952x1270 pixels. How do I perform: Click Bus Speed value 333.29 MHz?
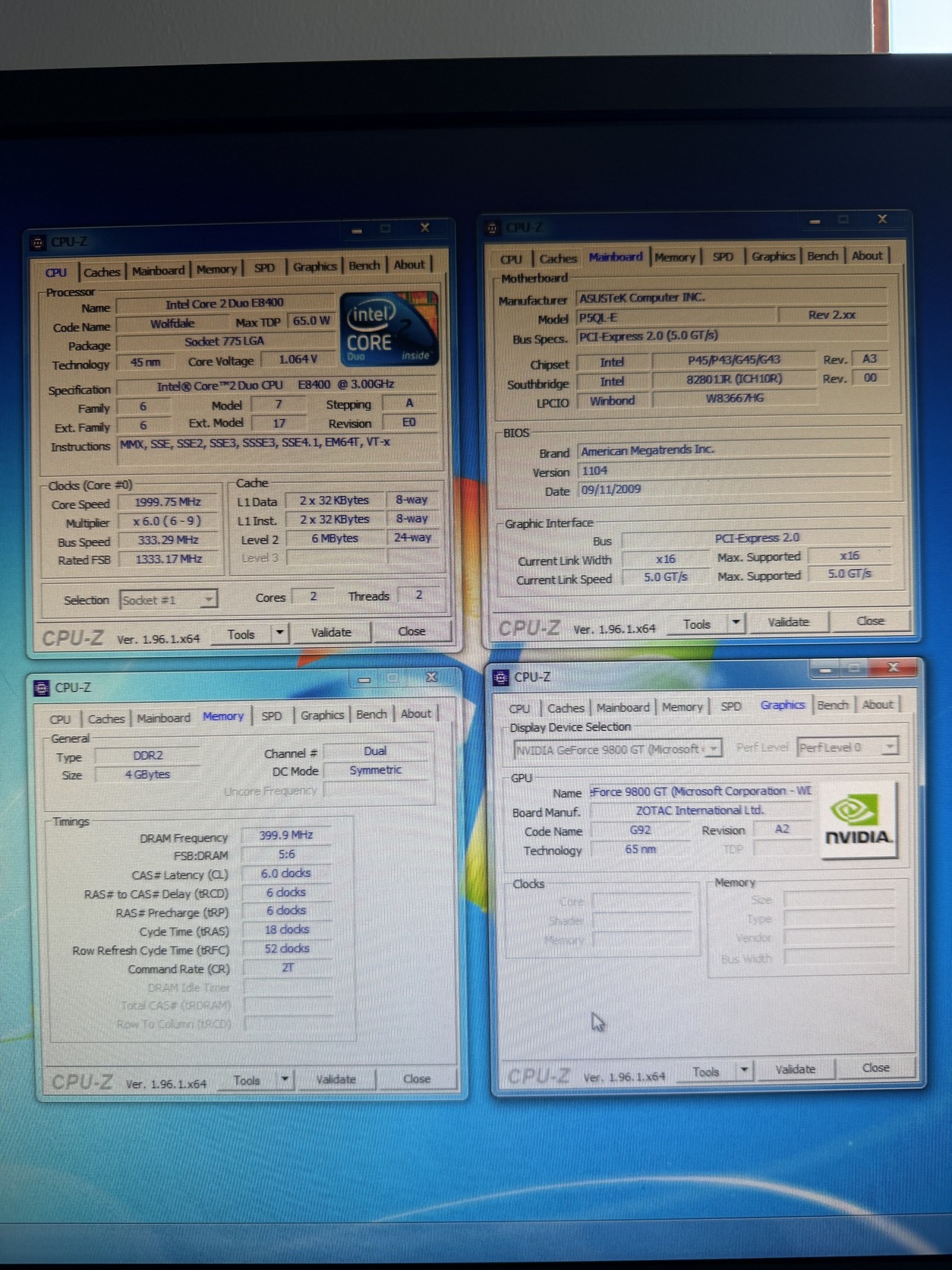tap(167, 540)
